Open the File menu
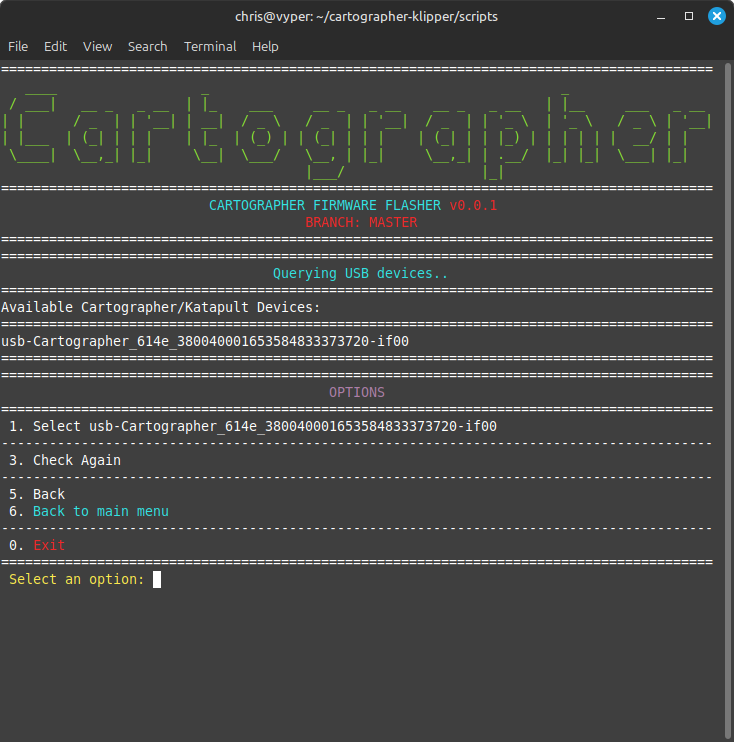This screenshot has width=734, height=742. click(x=18, y=46)
